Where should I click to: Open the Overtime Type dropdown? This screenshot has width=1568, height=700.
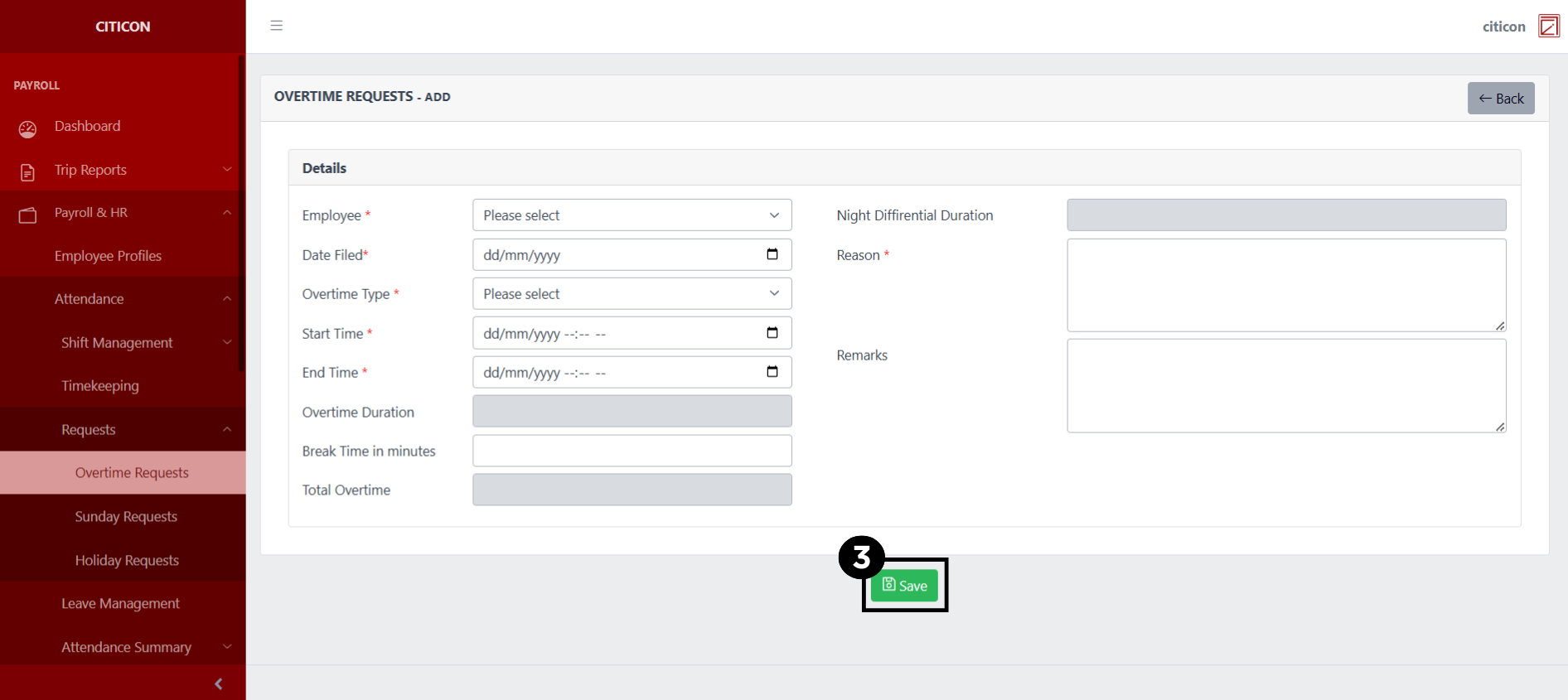point(632,294)
